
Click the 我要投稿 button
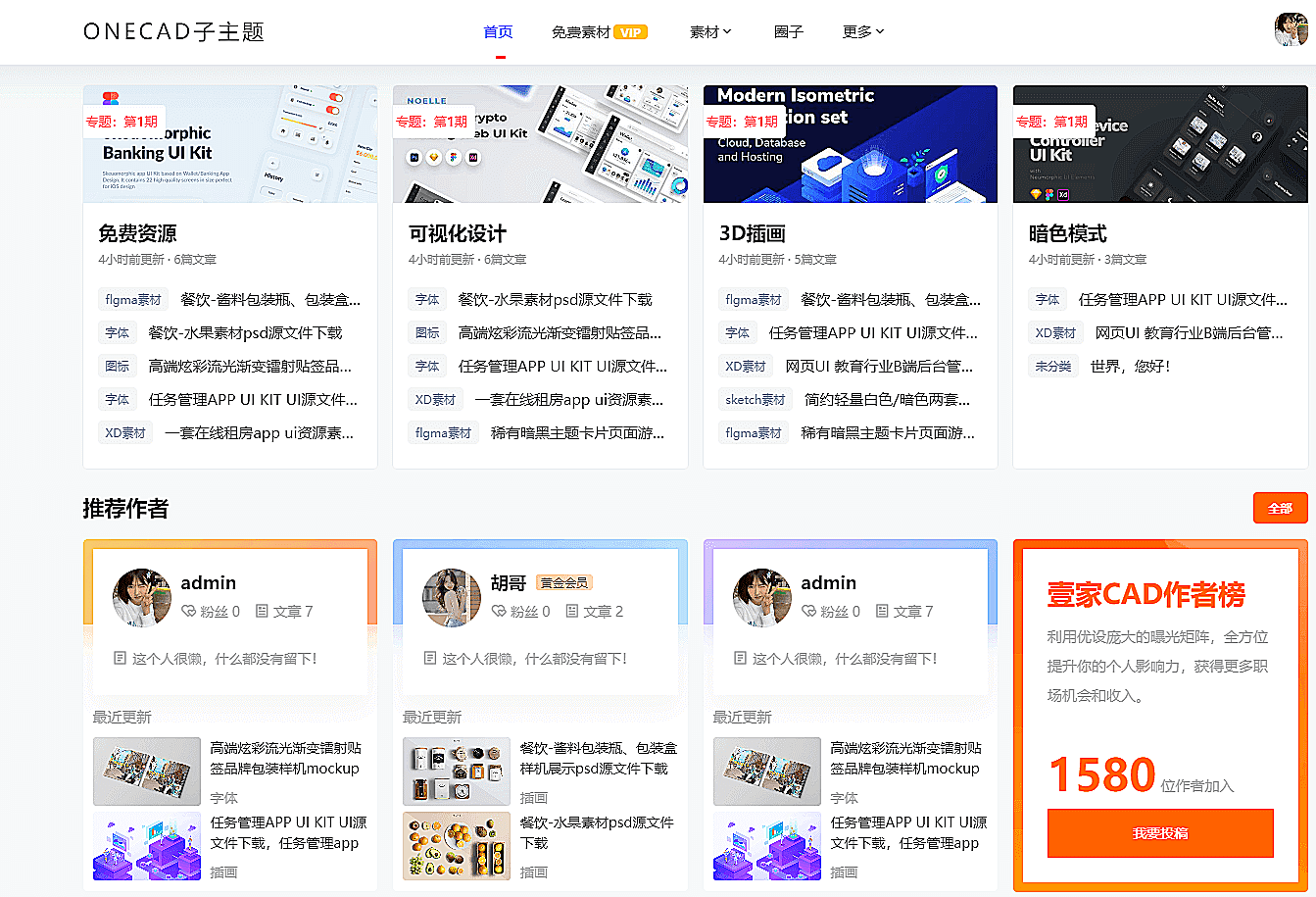(x=1160, y=833)
